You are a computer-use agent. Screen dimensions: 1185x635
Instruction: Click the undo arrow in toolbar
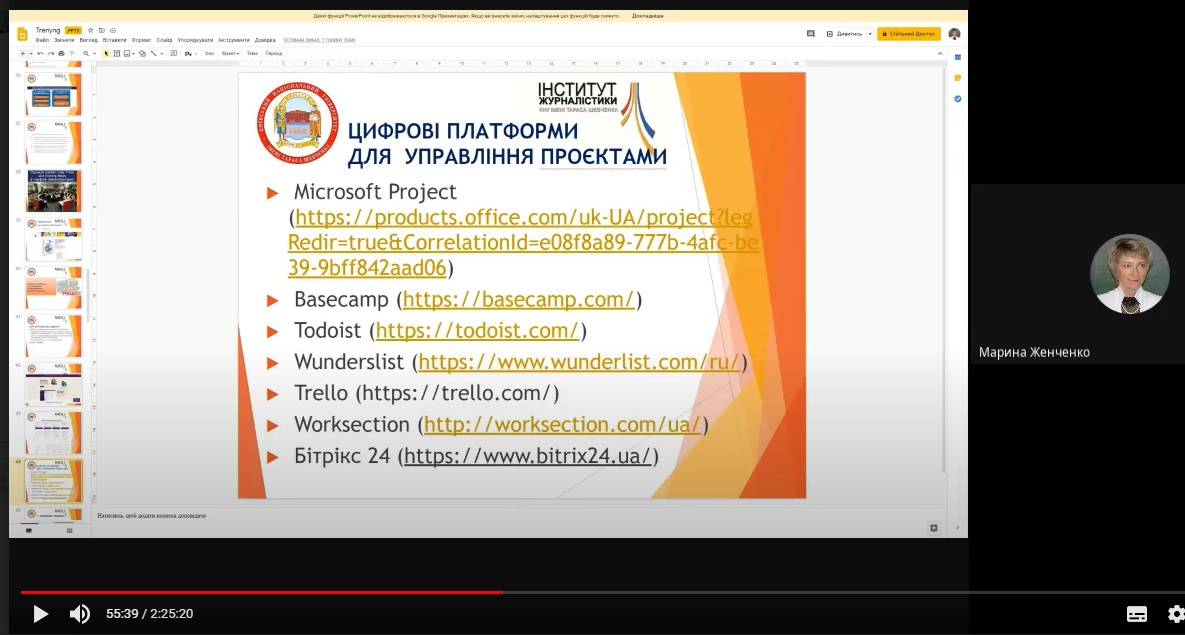point(39,53)
